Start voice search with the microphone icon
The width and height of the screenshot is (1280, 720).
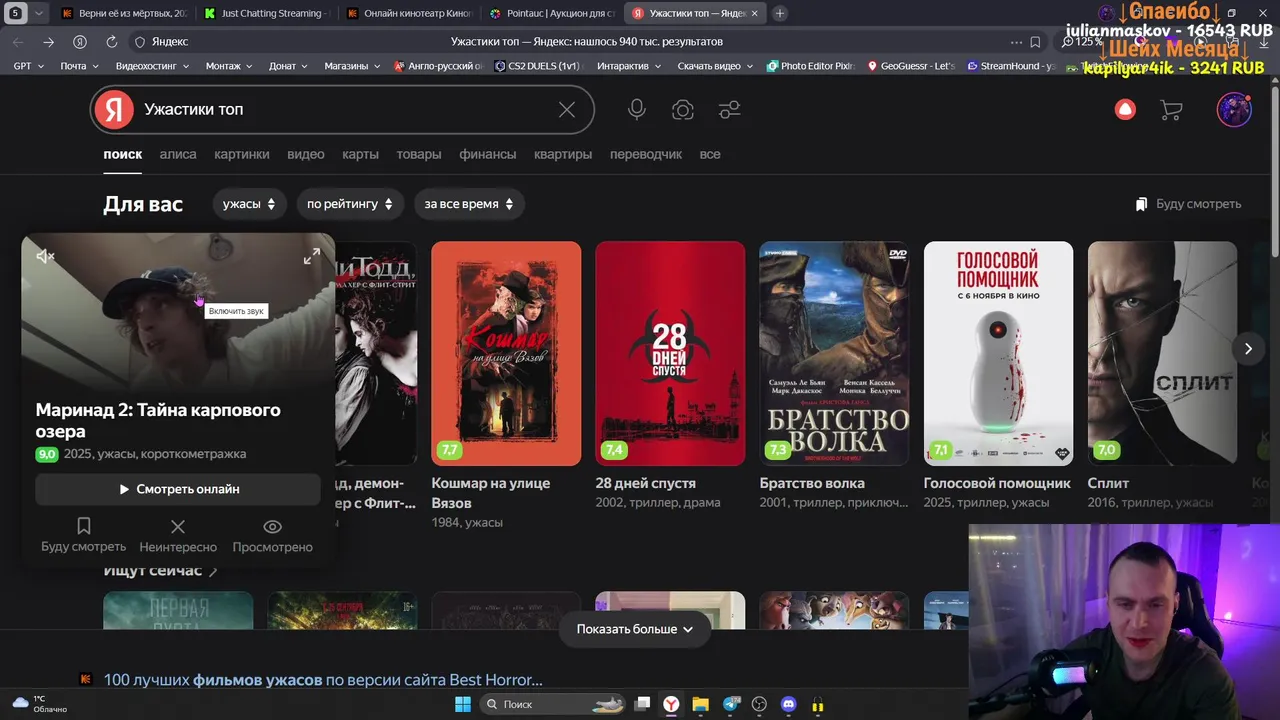point(637,110)
